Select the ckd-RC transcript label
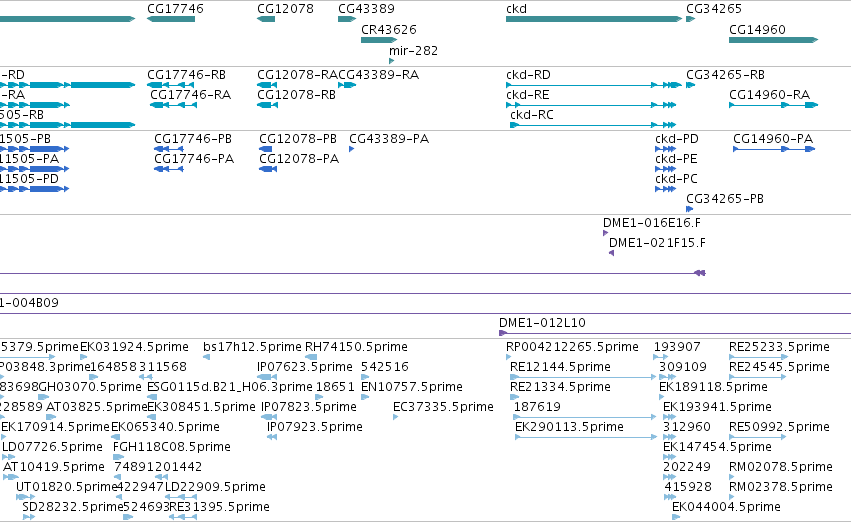The height and width of the screenshot is (522, 851). [x=532, y=114]
